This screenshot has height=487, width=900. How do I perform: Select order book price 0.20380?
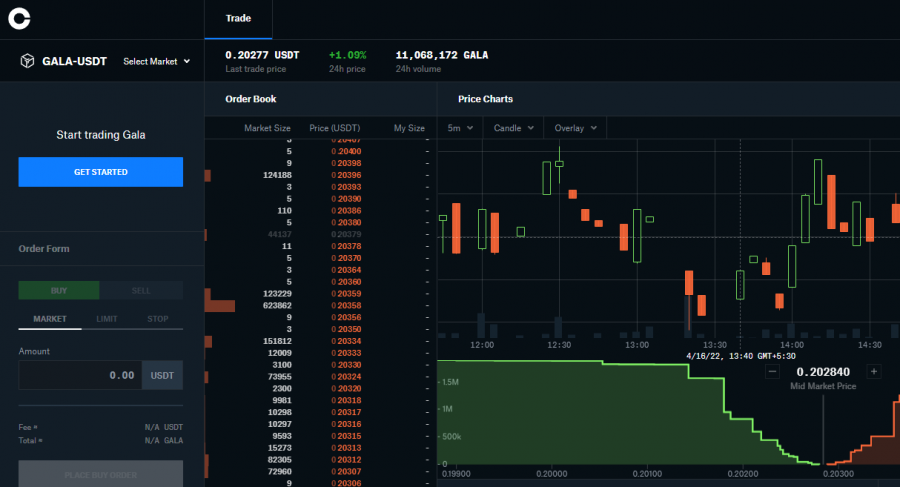click(346, 223)
